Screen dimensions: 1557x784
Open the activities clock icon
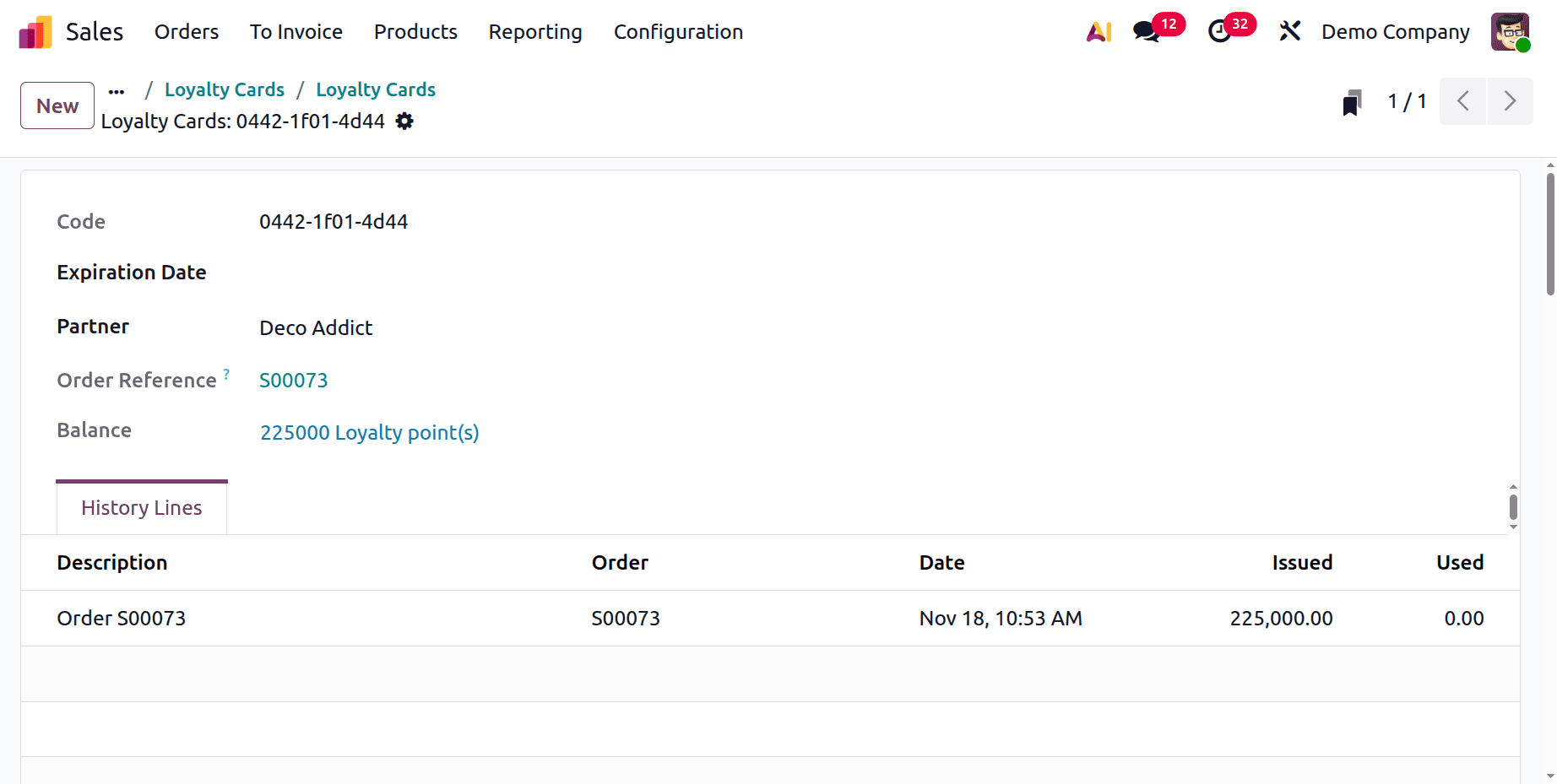(1219, 31)
